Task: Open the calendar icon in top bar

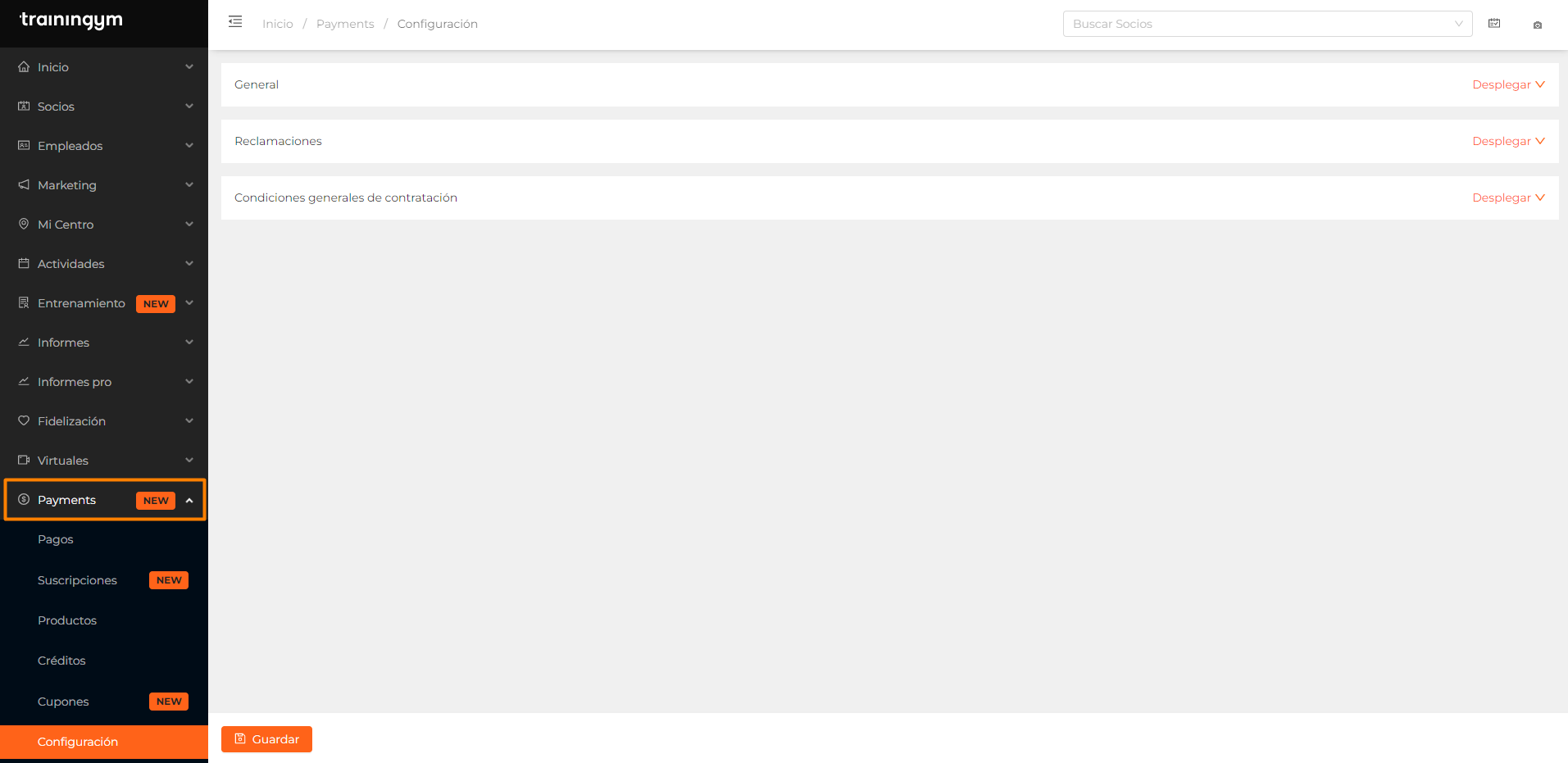Action: [x=1494, y=24]
